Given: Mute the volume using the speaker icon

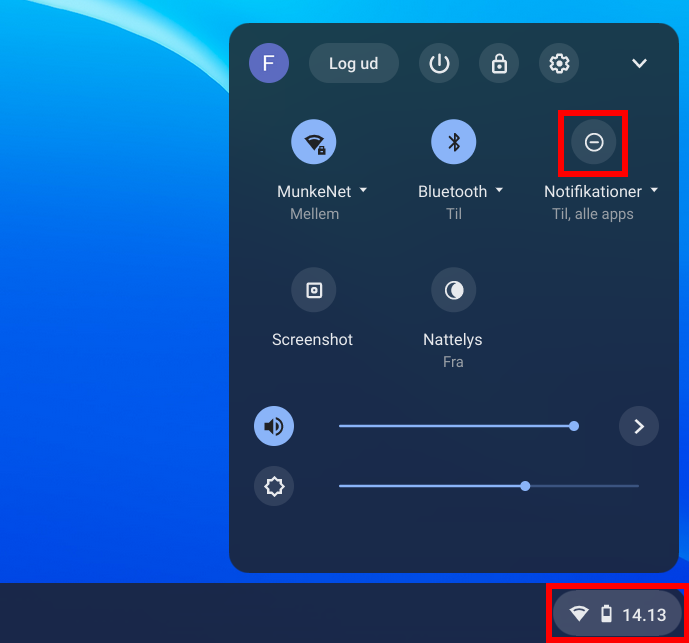Looking at the screenshot, I should pyautogui.click(x=274, y=427).
